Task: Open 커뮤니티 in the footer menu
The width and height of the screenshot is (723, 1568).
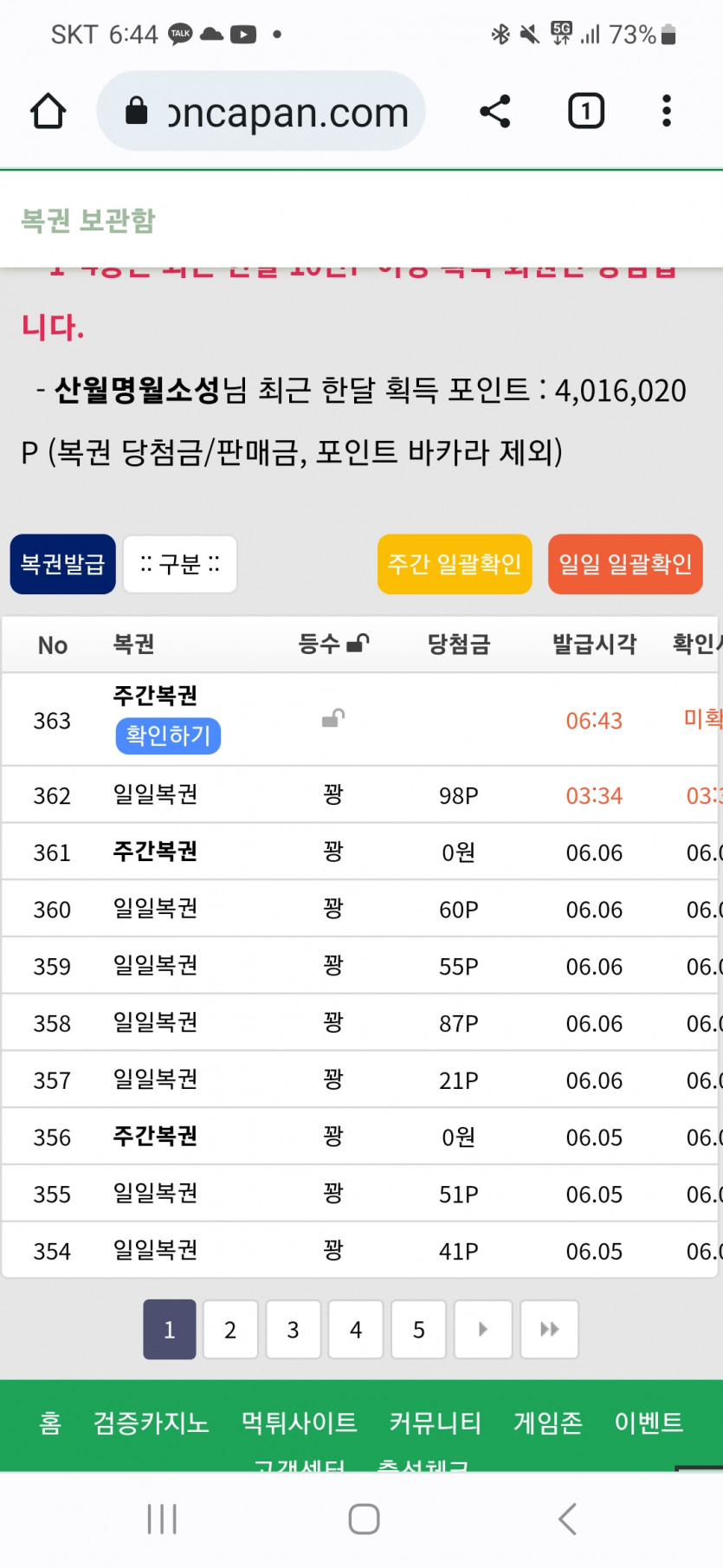Action: 436,1422
